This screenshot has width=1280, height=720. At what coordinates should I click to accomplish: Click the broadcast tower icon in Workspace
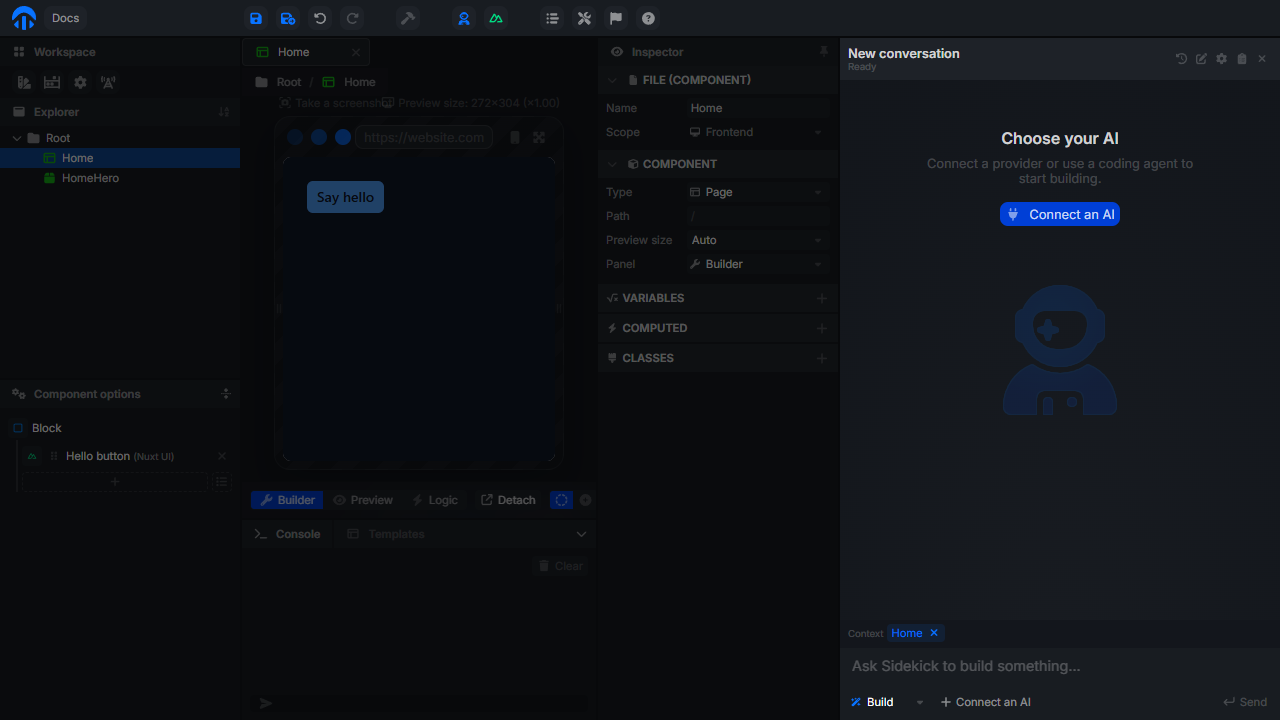(x=108, y=83)
